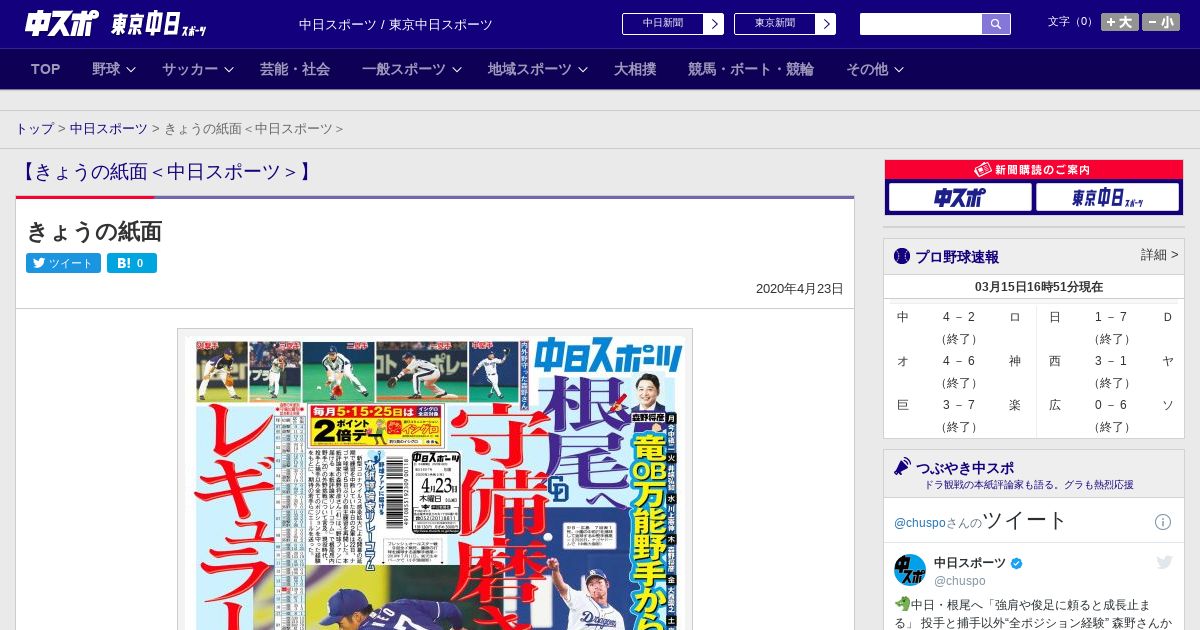Open プロ野球速報 詳細 link
The height and width of the screenshot is (630, 1200).
[1159, 255]
